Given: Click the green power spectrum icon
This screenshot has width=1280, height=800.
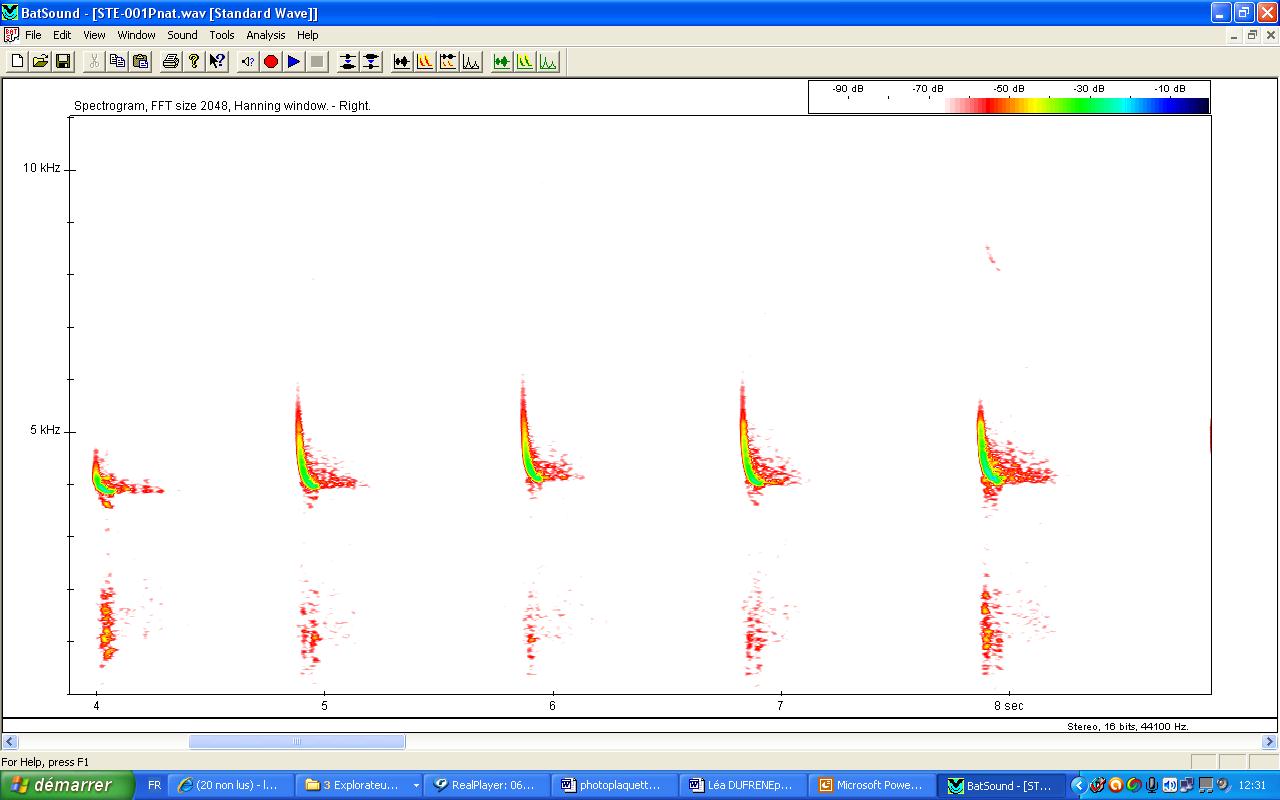Looking at the screenshot, I should 548,62.
